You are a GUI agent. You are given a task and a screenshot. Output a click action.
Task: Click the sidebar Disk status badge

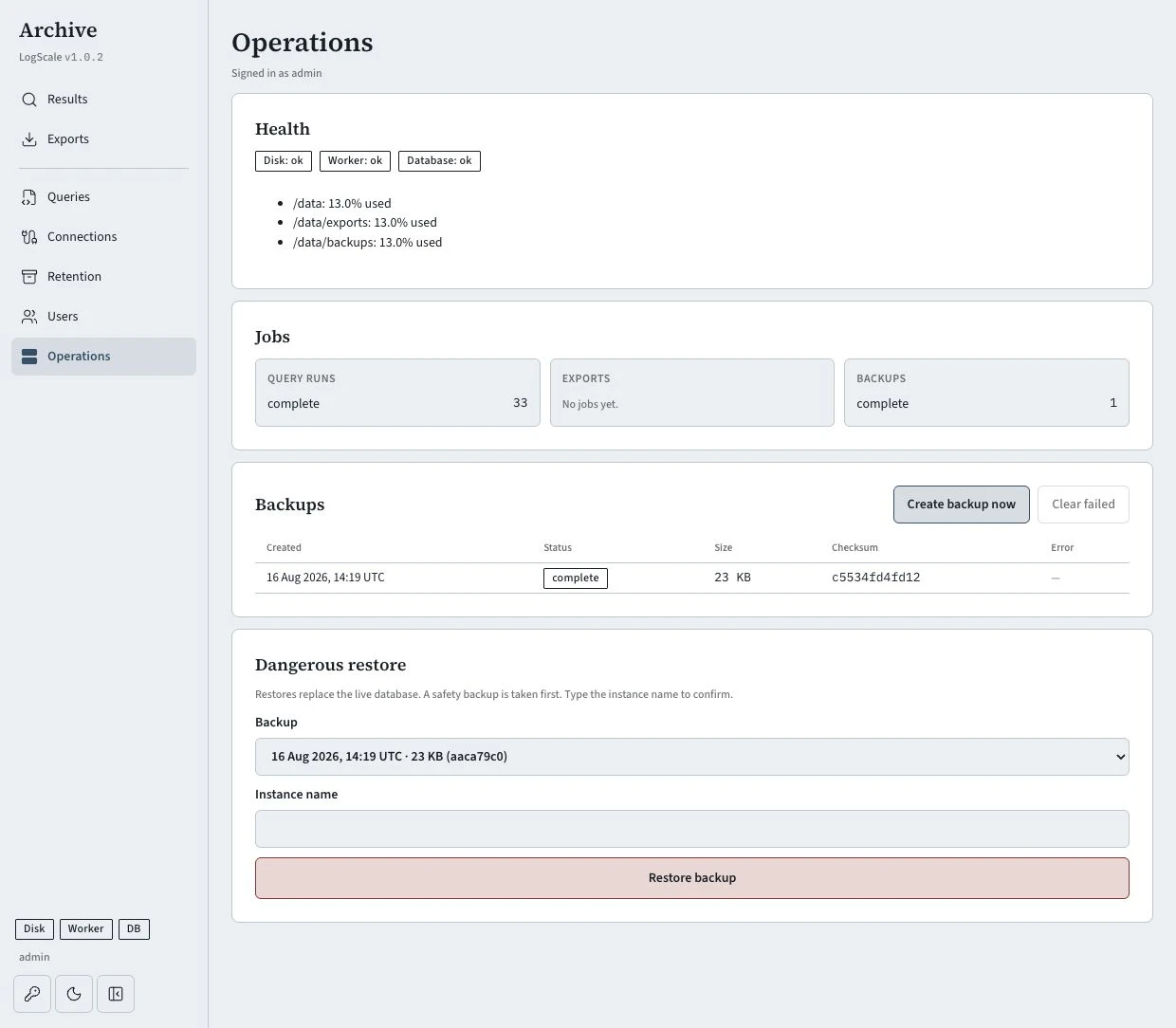(34, 929)
